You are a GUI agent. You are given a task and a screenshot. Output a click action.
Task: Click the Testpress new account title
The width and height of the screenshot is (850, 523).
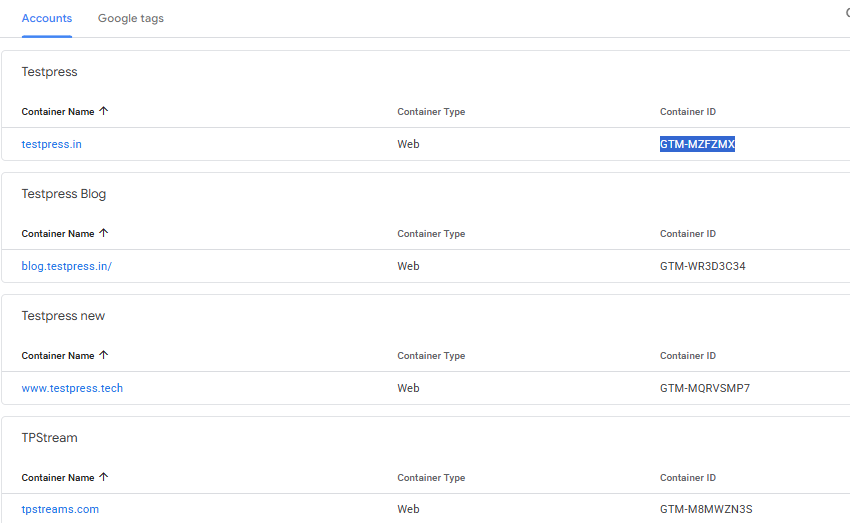63,316
